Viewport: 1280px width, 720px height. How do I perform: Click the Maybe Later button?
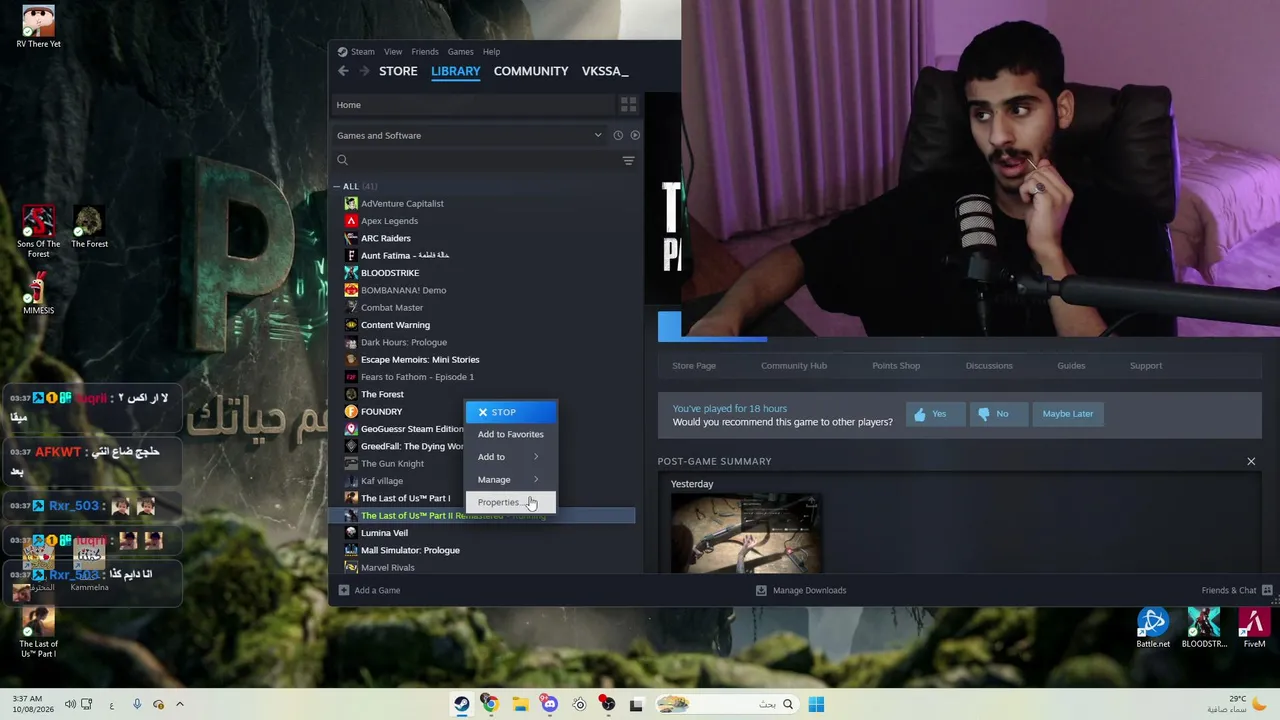(1068, 414)
